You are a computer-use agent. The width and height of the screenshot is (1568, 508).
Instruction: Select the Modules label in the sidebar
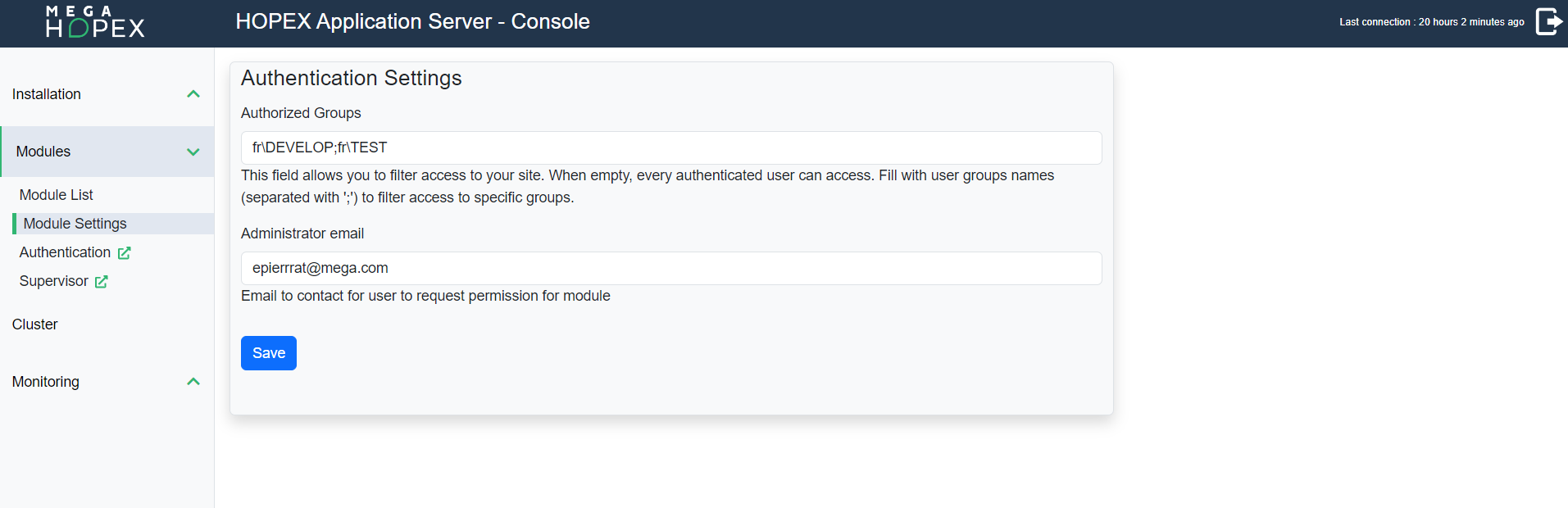(43, 152)
